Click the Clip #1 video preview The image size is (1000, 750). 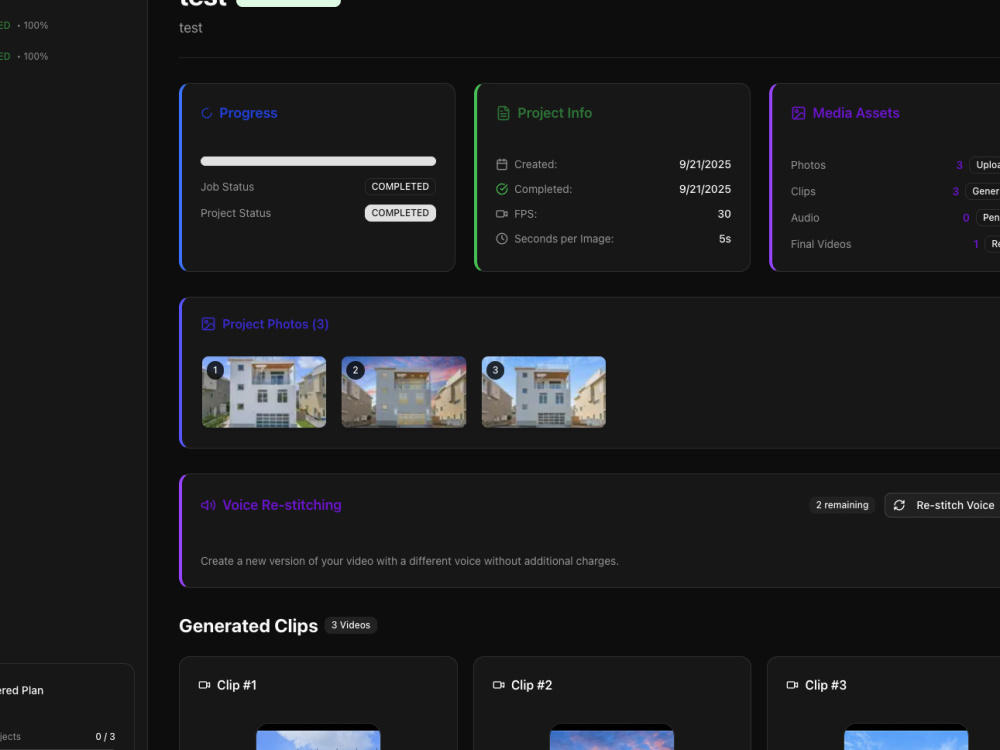[x=318, y=737]
